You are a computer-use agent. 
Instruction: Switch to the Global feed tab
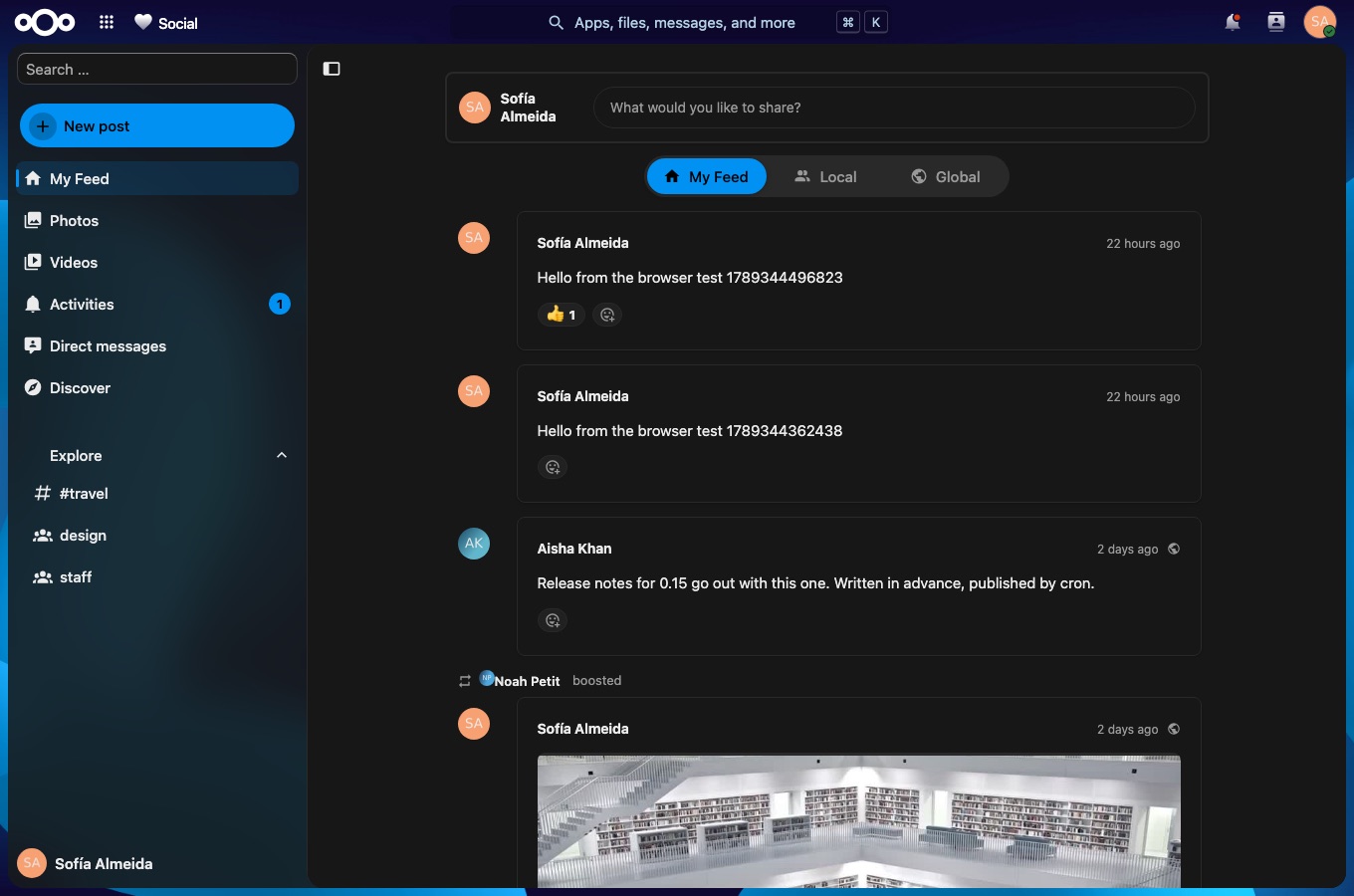point(946,176)
